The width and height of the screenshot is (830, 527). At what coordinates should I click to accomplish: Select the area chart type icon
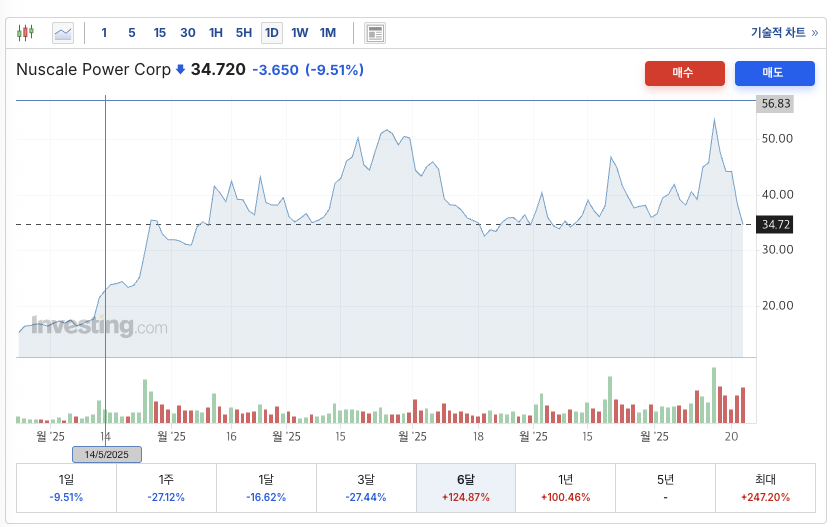pyautogui.click(x=63, y=33)
